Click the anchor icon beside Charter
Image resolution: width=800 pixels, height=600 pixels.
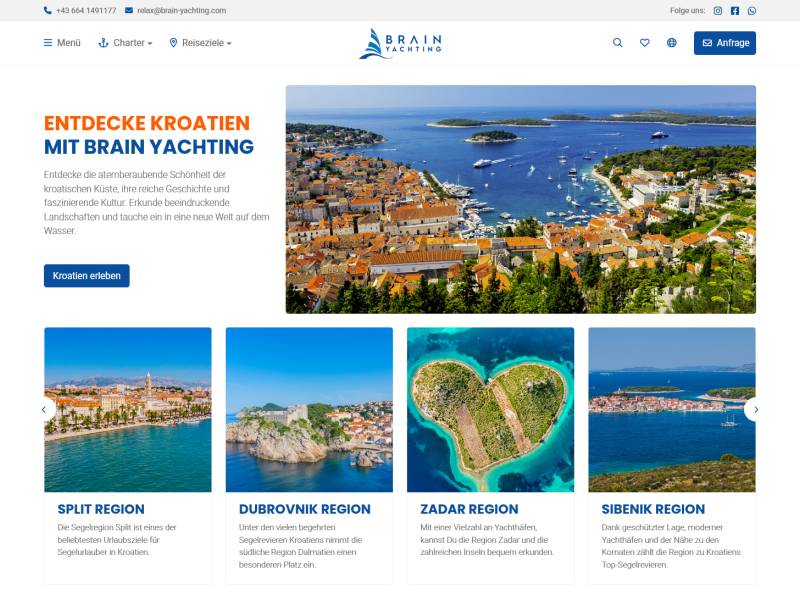coord(104,43)
